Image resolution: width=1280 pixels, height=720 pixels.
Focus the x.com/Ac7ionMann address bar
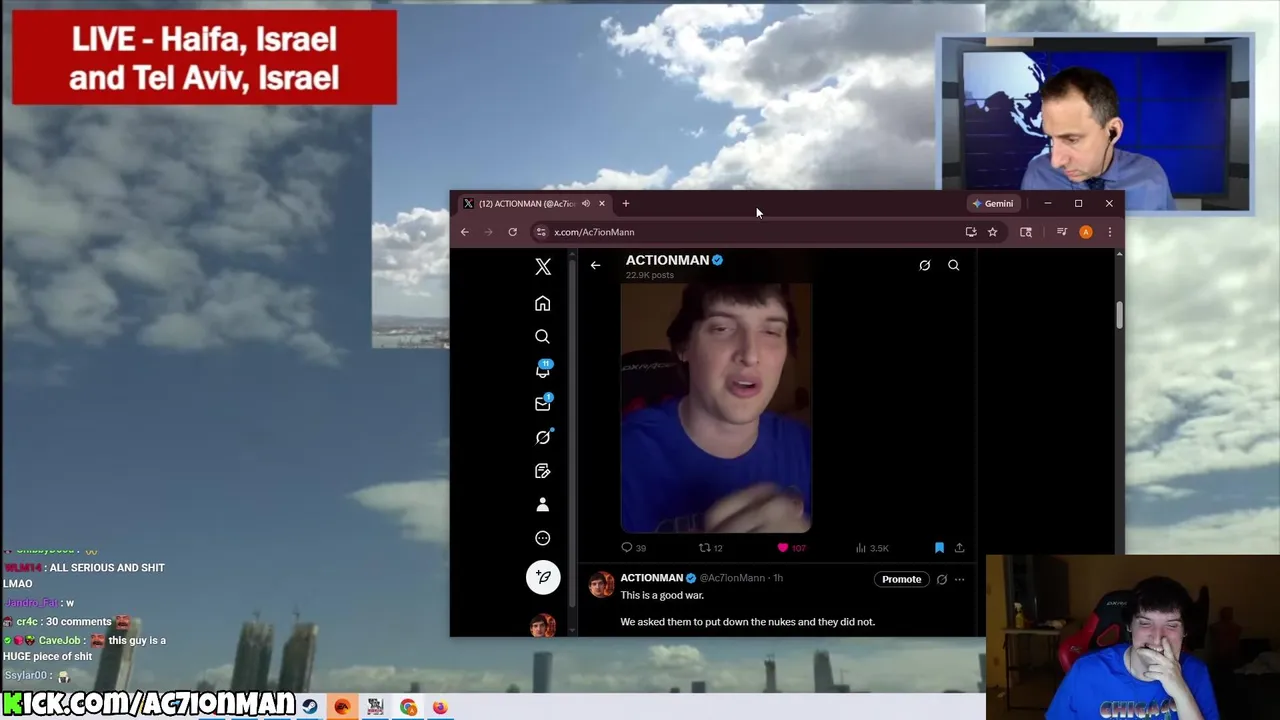coord(750,232)
